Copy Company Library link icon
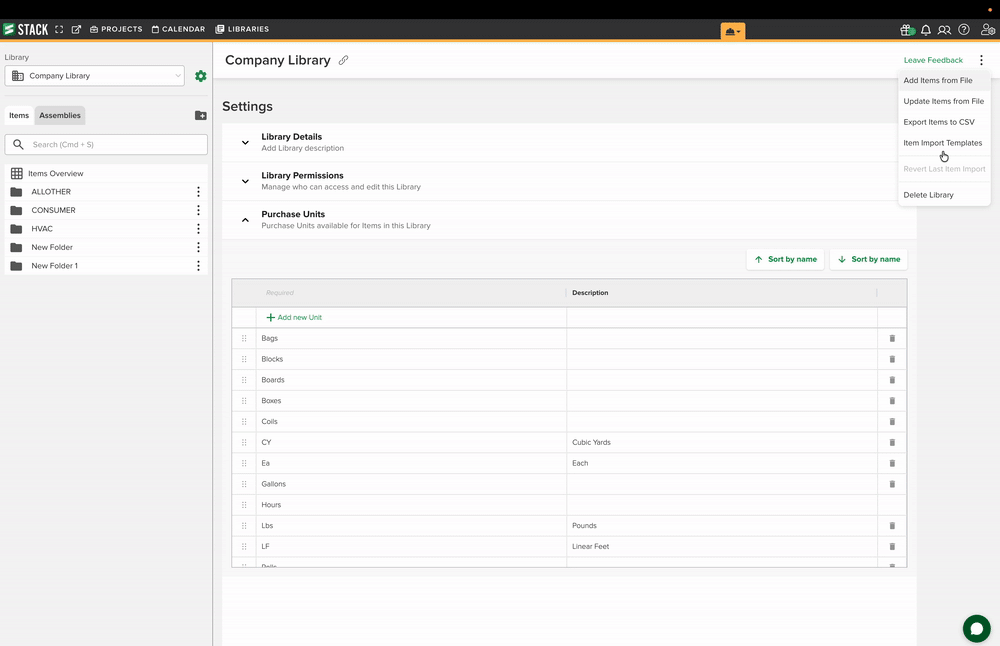 pos(343,60)
